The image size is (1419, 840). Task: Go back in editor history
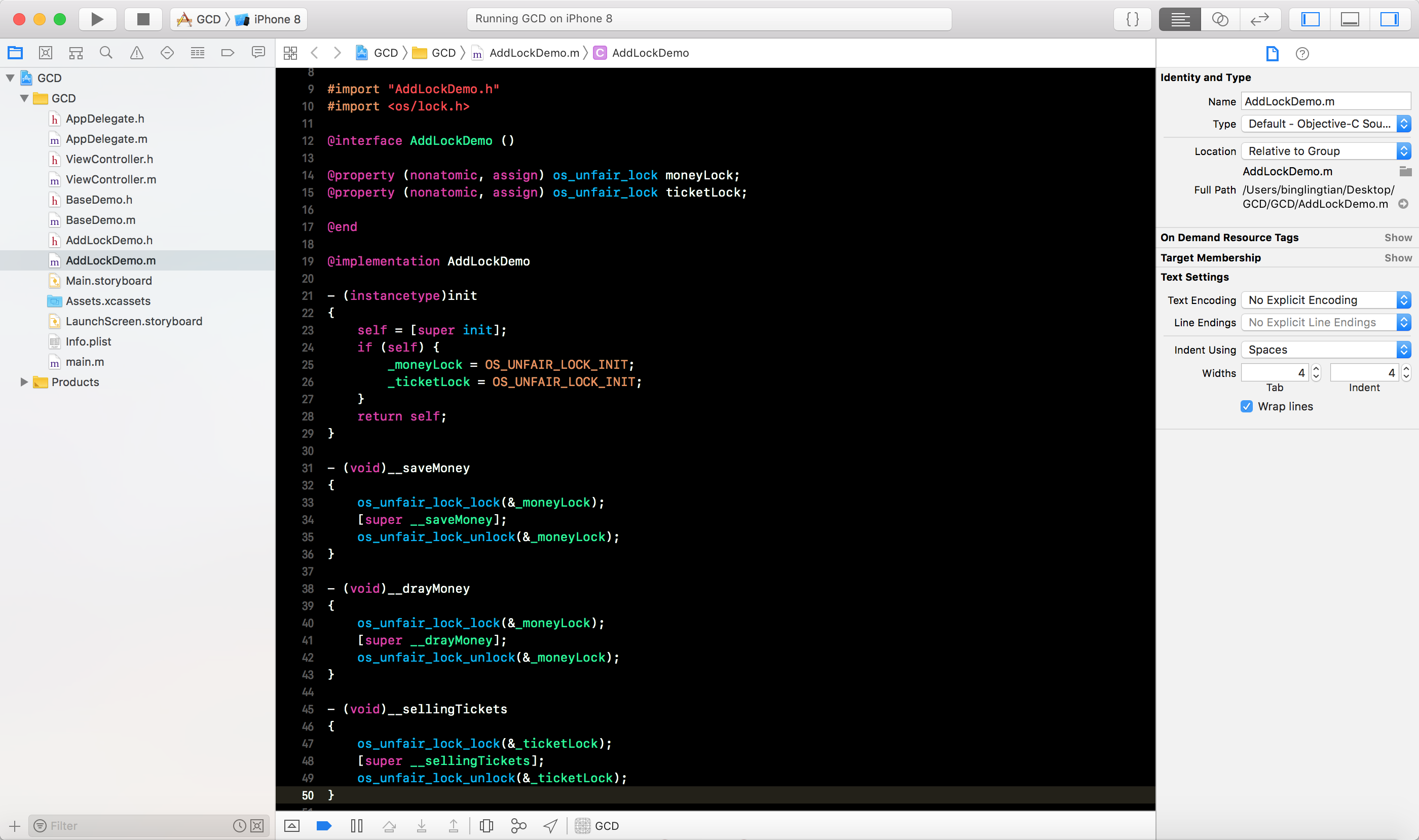pos(314,53)
